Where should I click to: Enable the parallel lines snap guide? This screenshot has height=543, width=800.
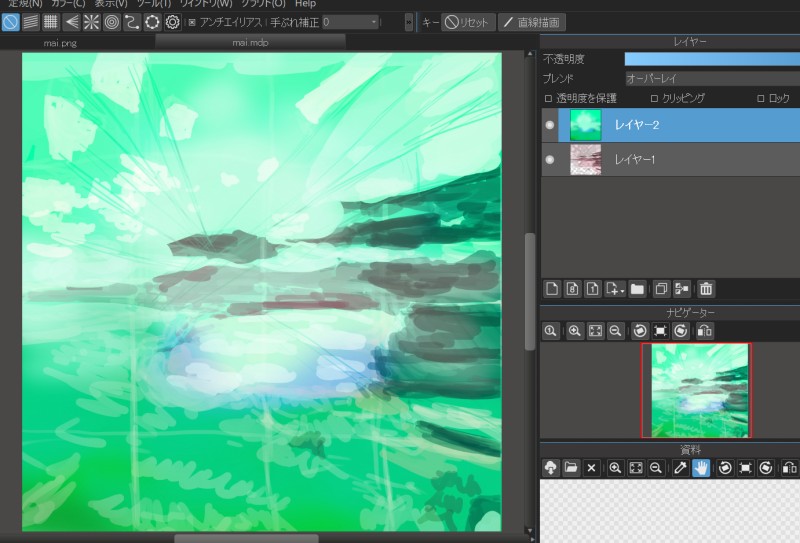(x=31, y=22)
